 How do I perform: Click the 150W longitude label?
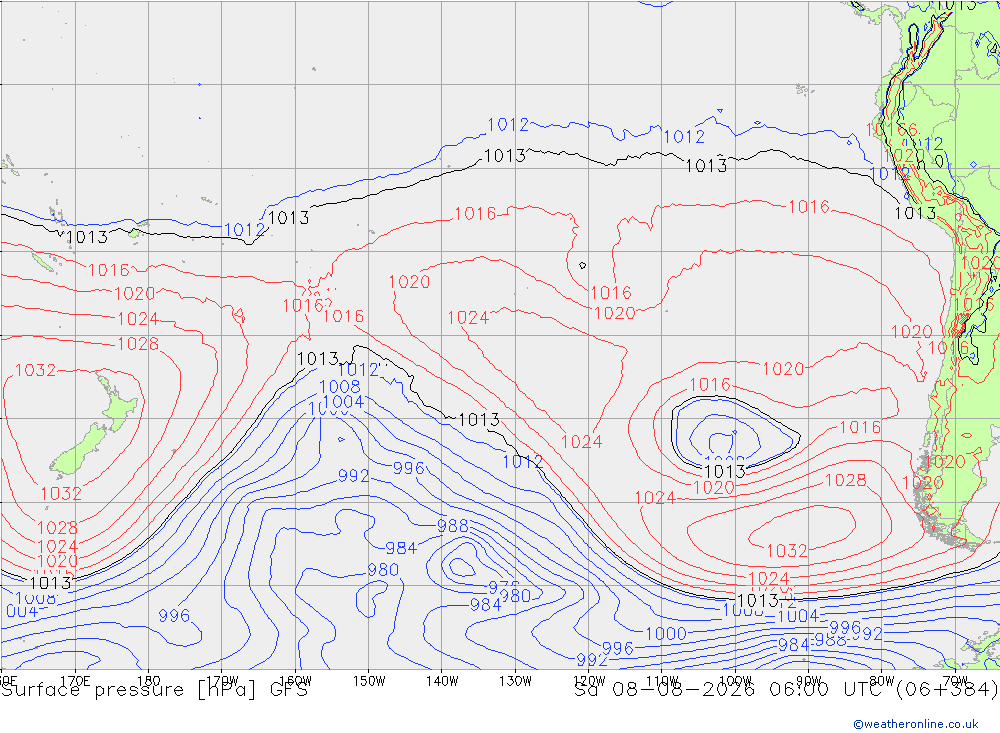point(369,681)
